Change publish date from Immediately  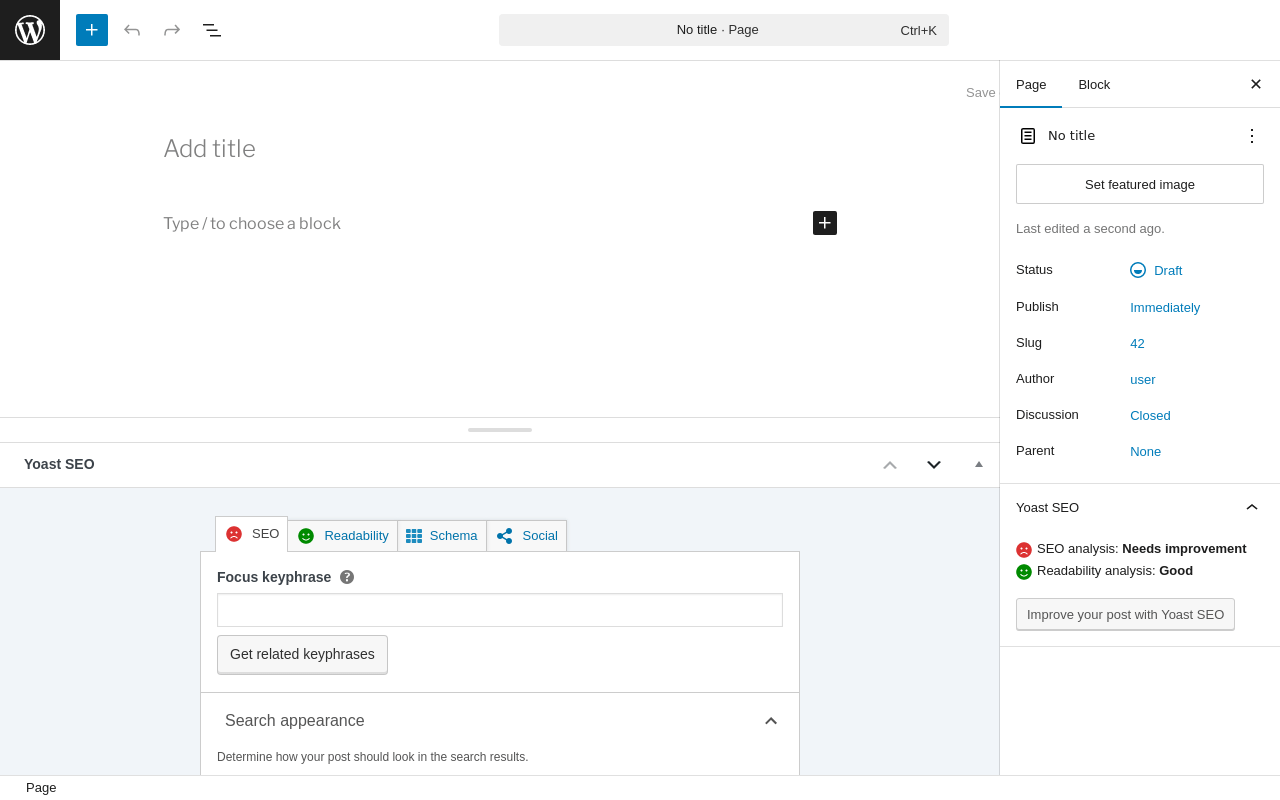click(1165, 307)
